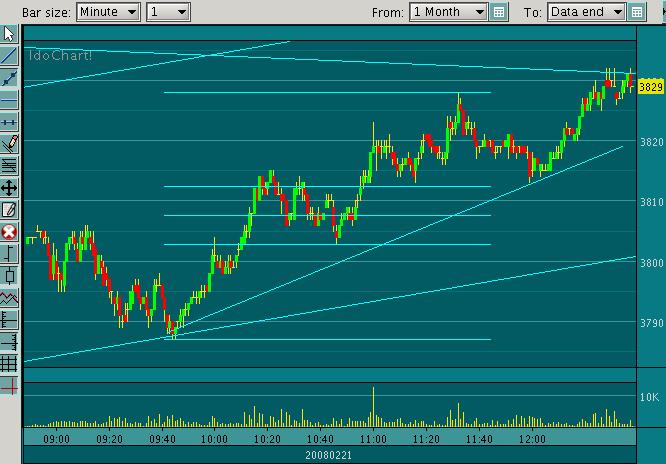The image size is (666, 464).
Task: Click the 3800 price axis label
Action: click(652, 263)
